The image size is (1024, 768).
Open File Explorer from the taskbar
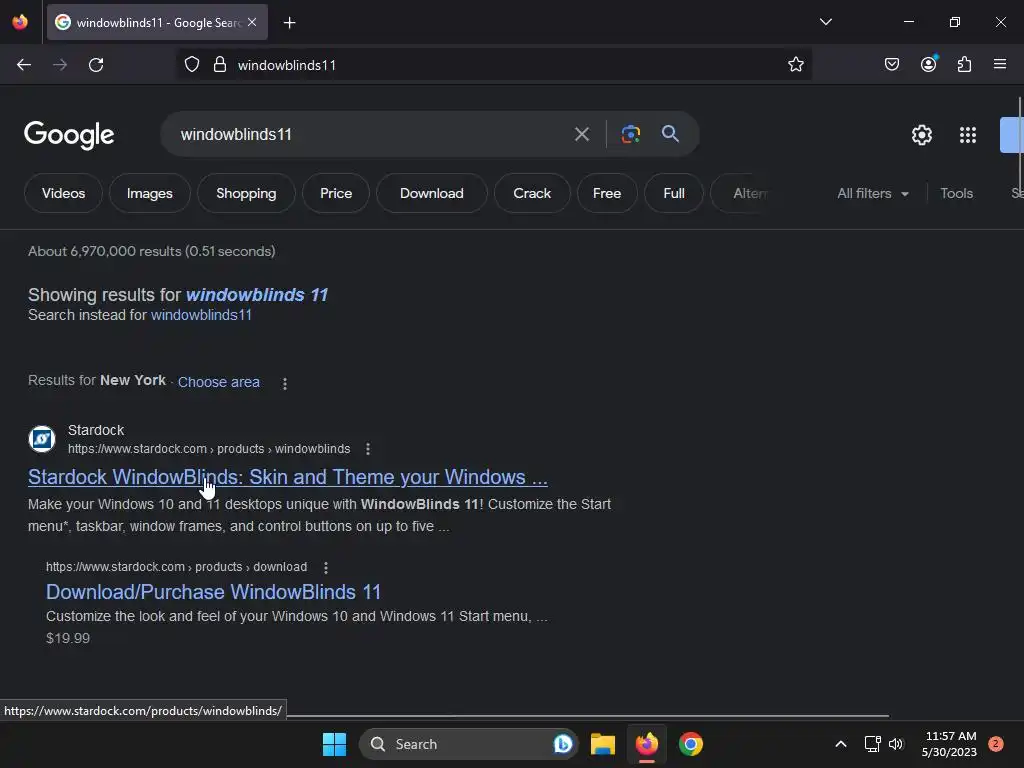click(603, 744)
